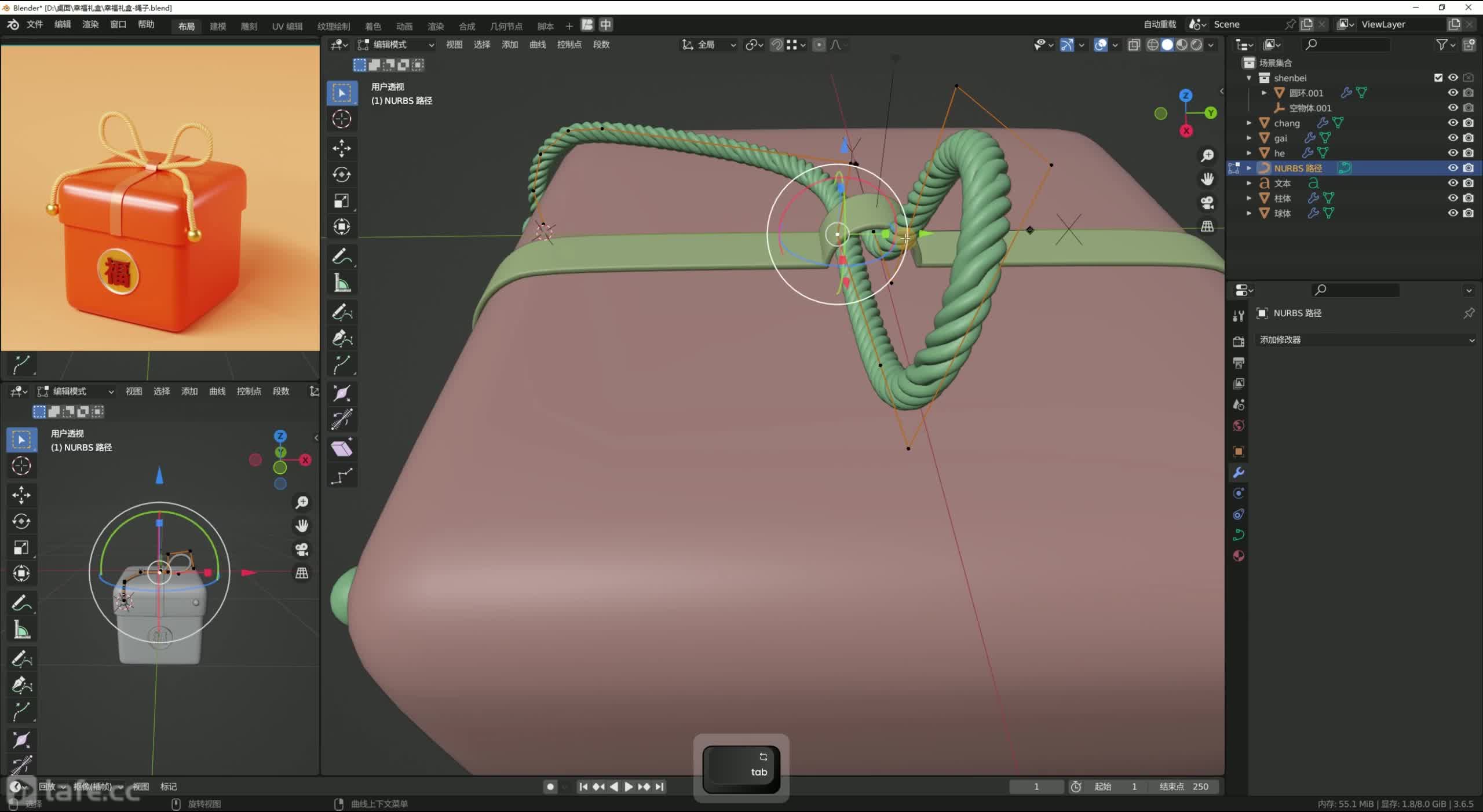
Task: Play the animation in timeline
Action: 629,787
